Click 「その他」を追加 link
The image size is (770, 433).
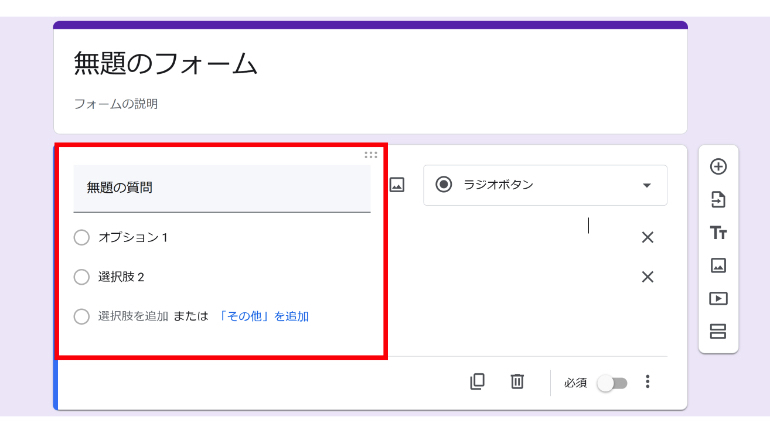(x=263, y=316)
